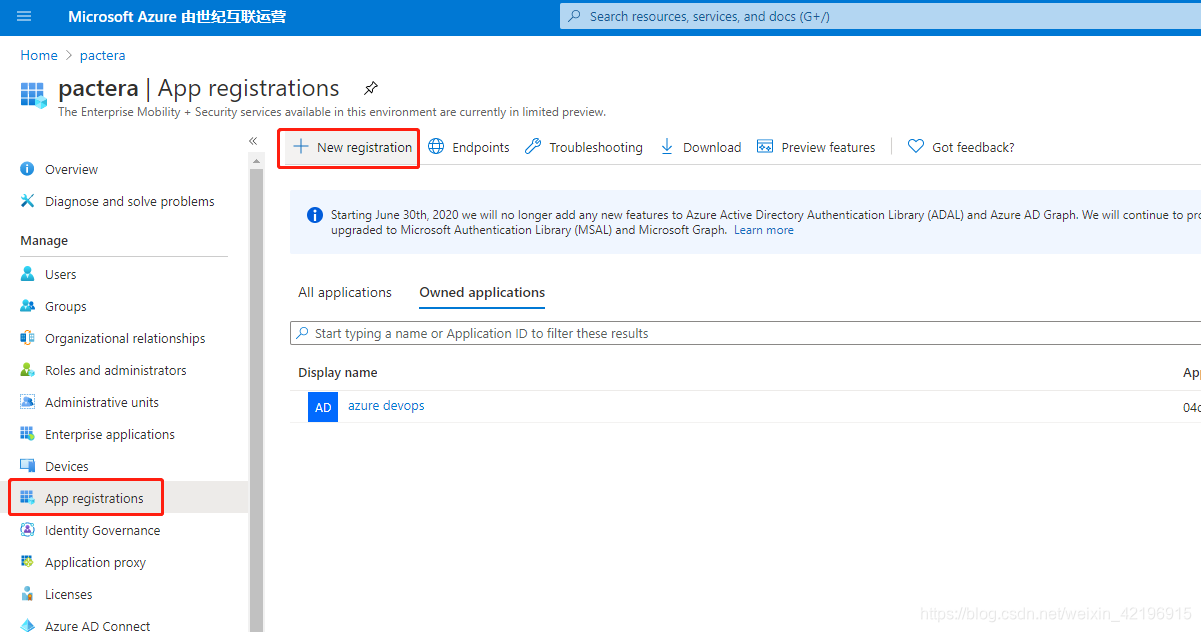
Task: Collapse the left navigation pane
Action: [x=253, y=141]
